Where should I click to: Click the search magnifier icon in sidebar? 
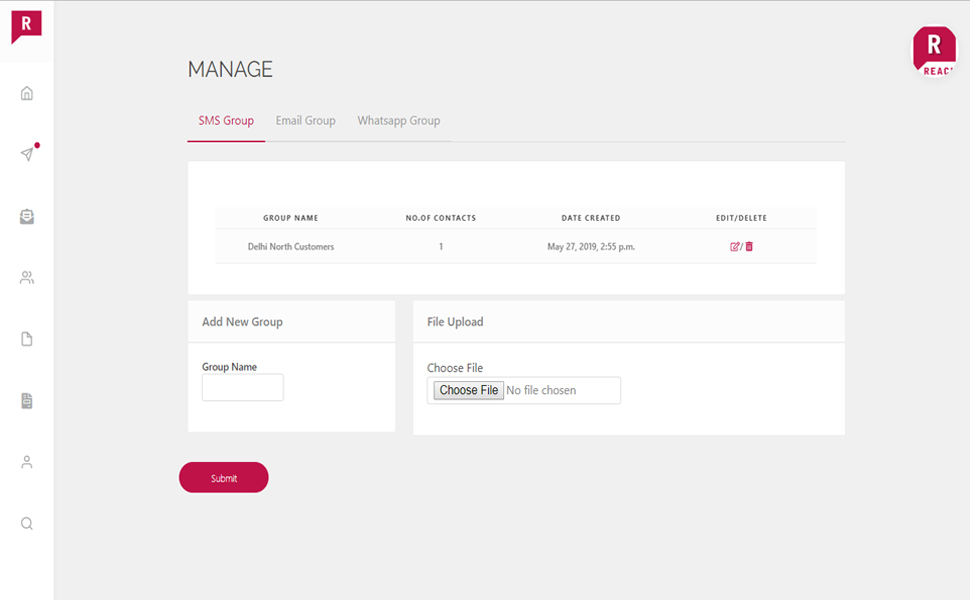coord(27,524)
